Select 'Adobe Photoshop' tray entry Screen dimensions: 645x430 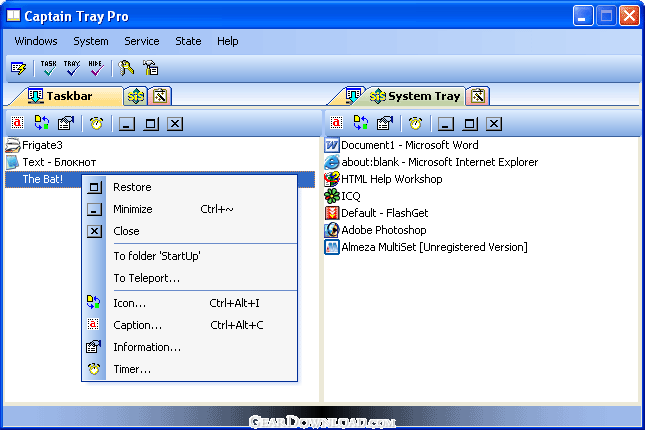383,230
